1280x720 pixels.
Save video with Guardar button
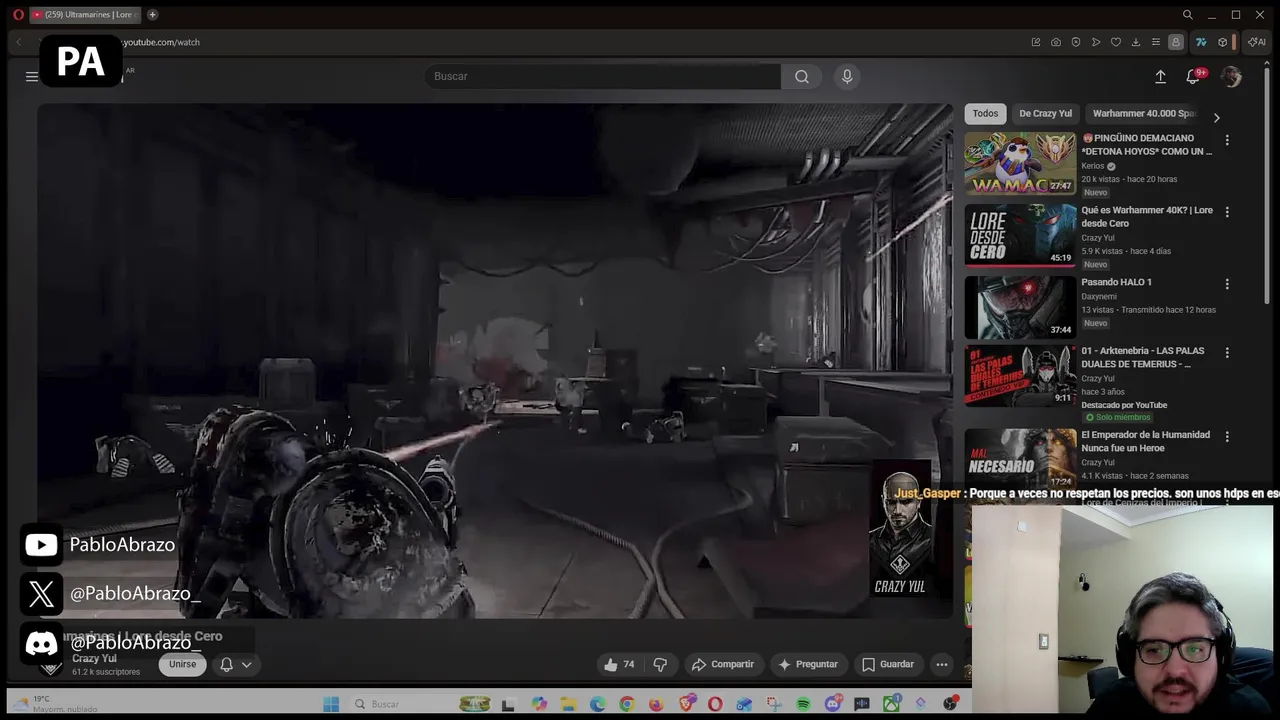(887, 664)
